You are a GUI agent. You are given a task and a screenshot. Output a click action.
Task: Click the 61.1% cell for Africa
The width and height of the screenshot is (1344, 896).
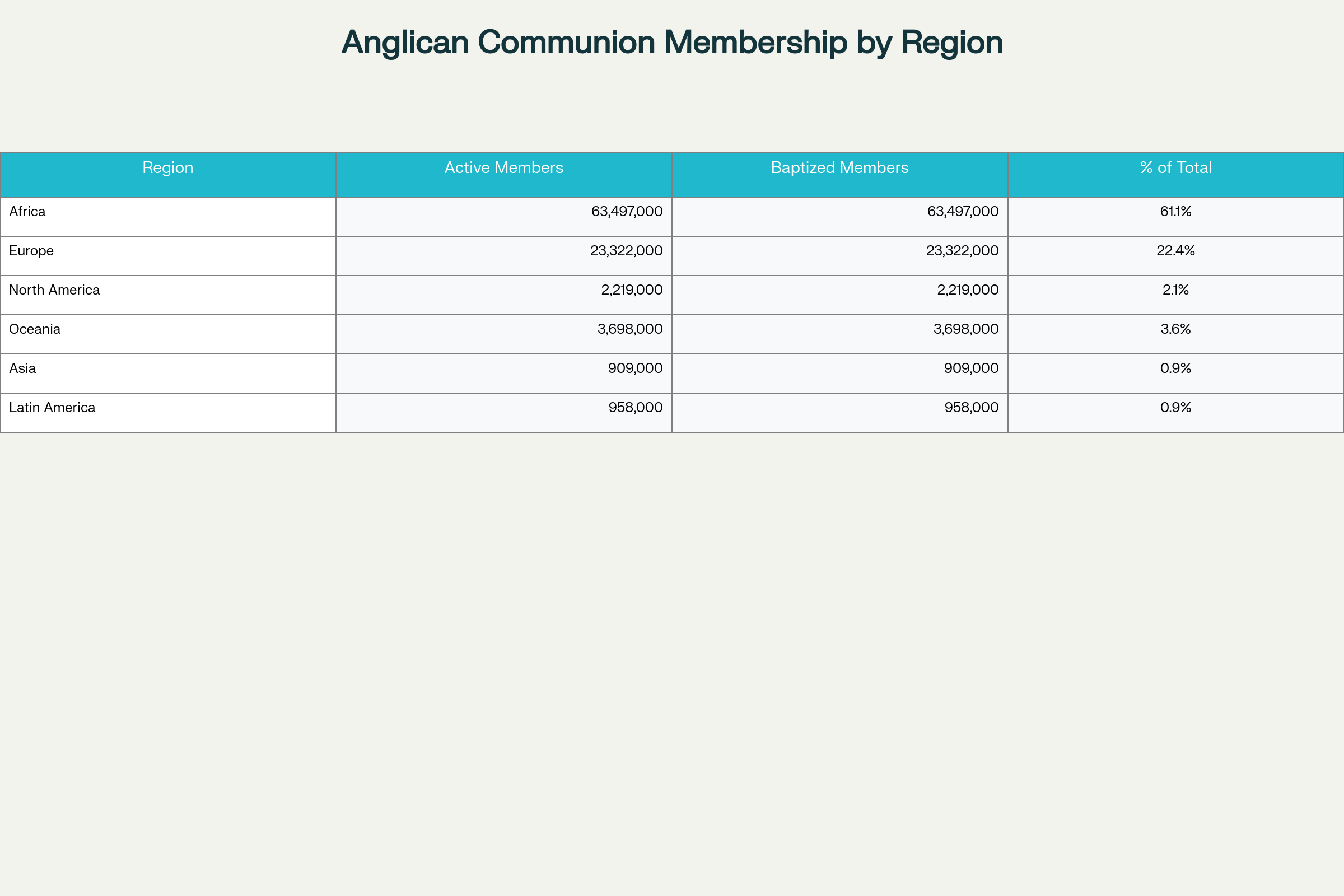pyautogui.click(x=1175, y=212)
